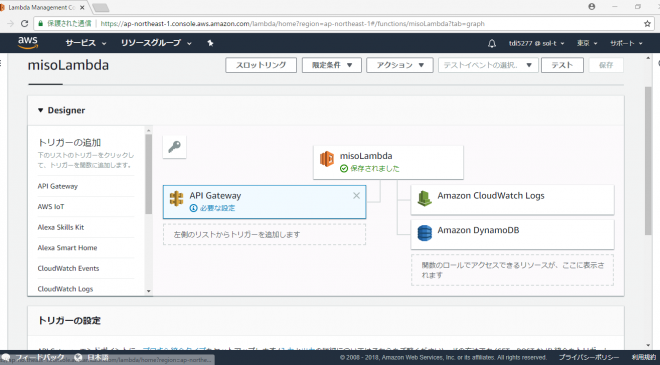
Task: Bookmark this page with the star icon
Action: [647, 24]
